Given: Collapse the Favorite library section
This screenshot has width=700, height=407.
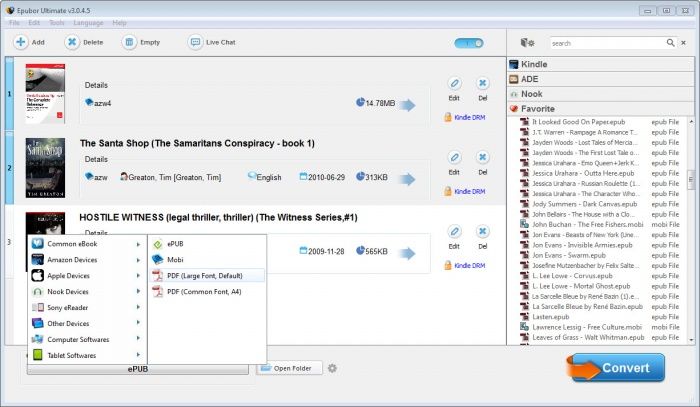Looking at the screenshot, I should [x=601, y=109].
